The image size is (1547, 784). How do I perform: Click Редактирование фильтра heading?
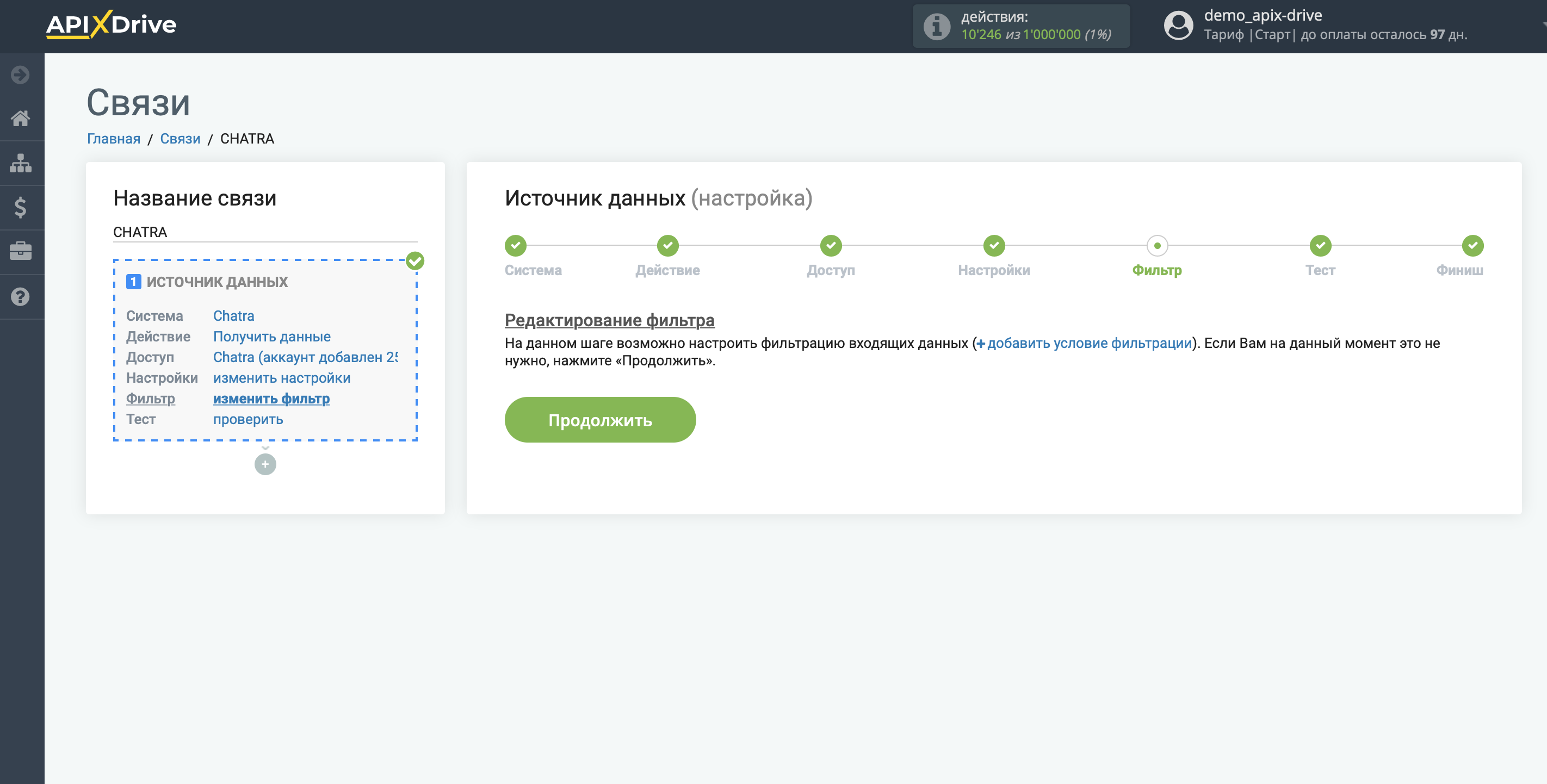(609, 320)
